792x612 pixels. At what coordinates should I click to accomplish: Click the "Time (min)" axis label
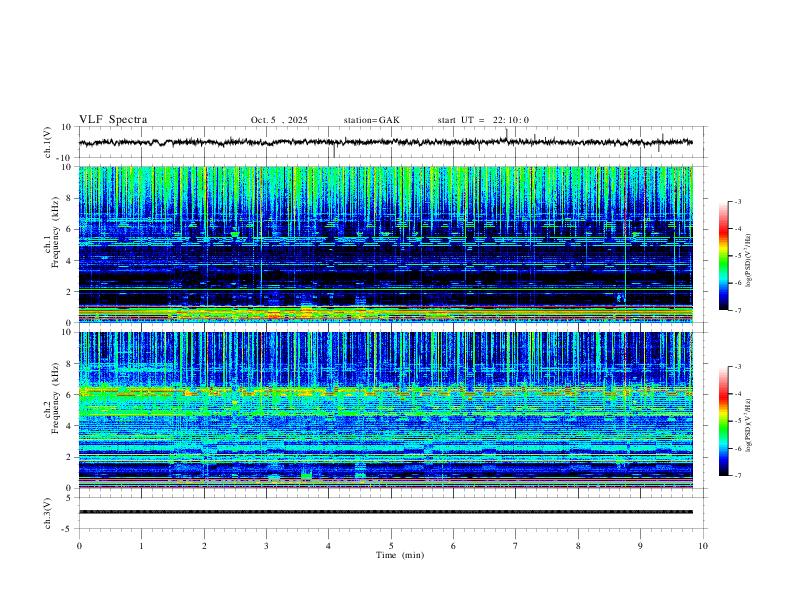click(400, 555)
